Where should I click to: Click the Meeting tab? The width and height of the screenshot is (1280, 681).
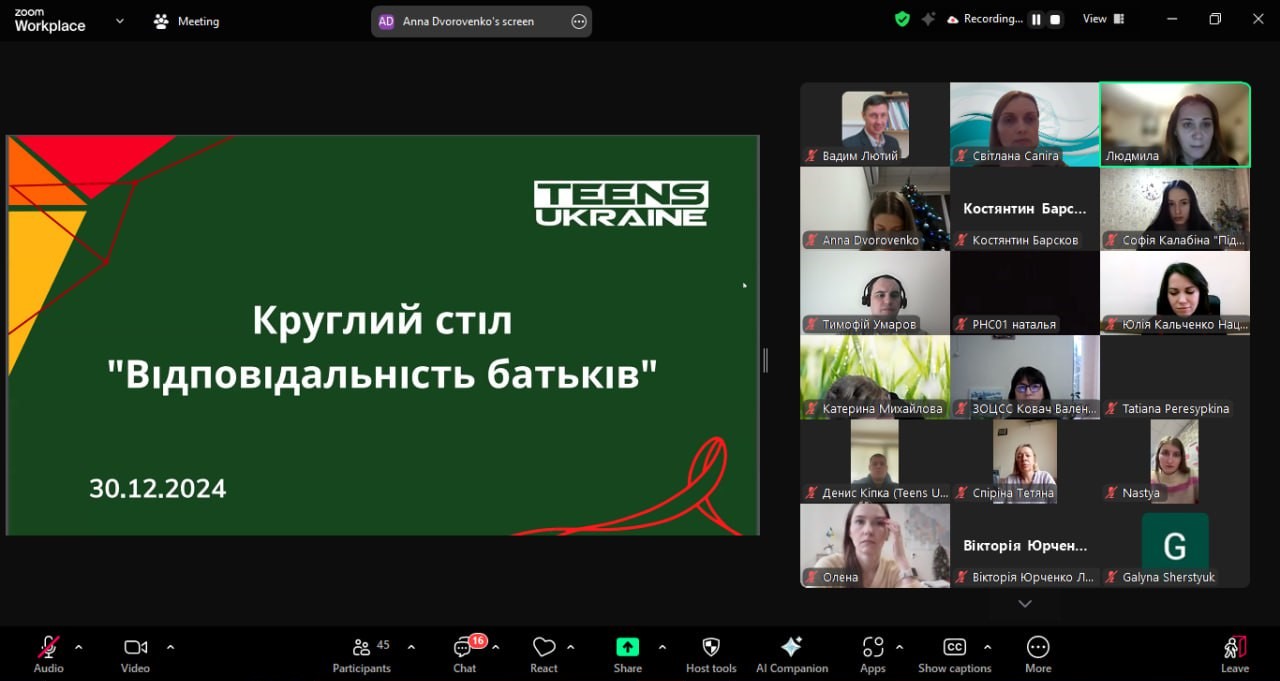[187, 21]
